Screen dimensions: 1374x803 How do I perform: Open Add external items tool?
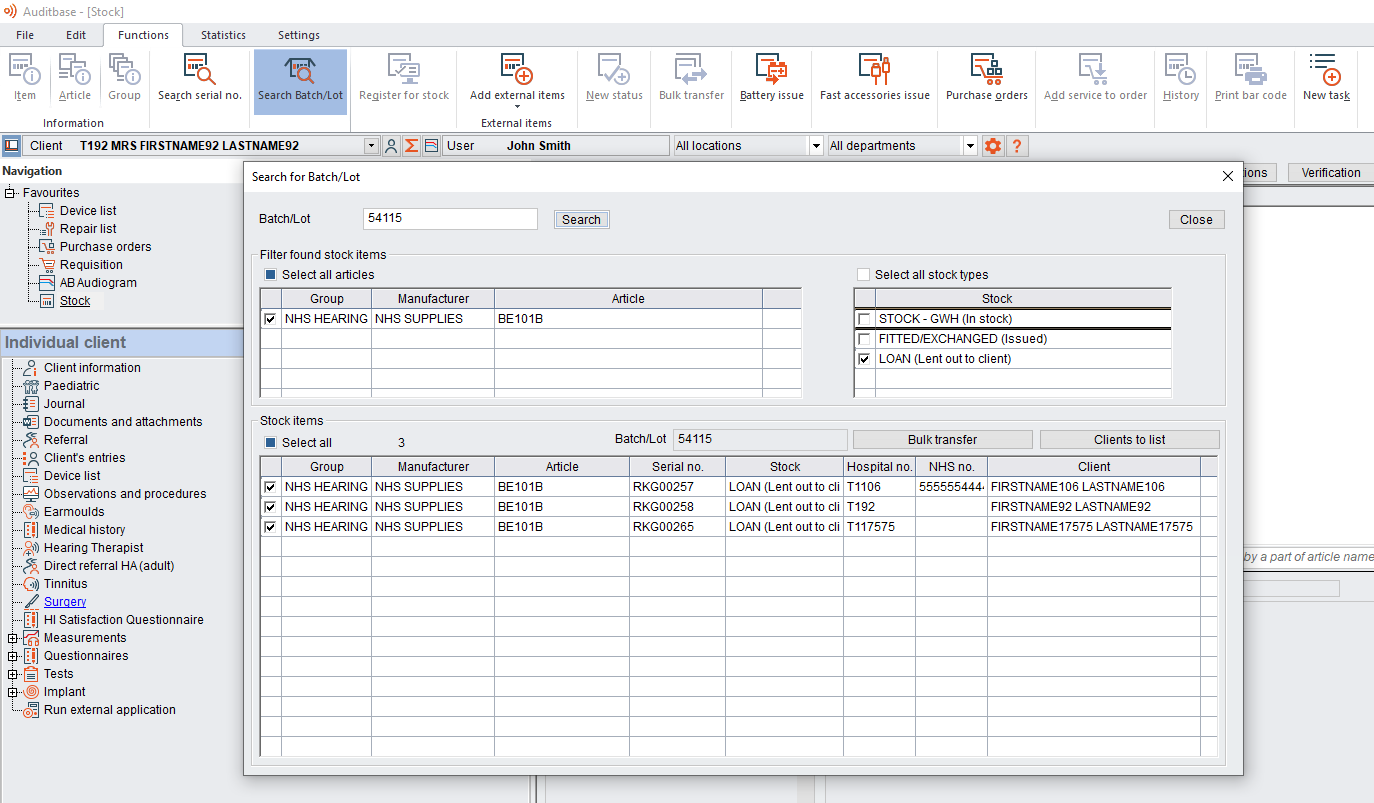(517, 77)
